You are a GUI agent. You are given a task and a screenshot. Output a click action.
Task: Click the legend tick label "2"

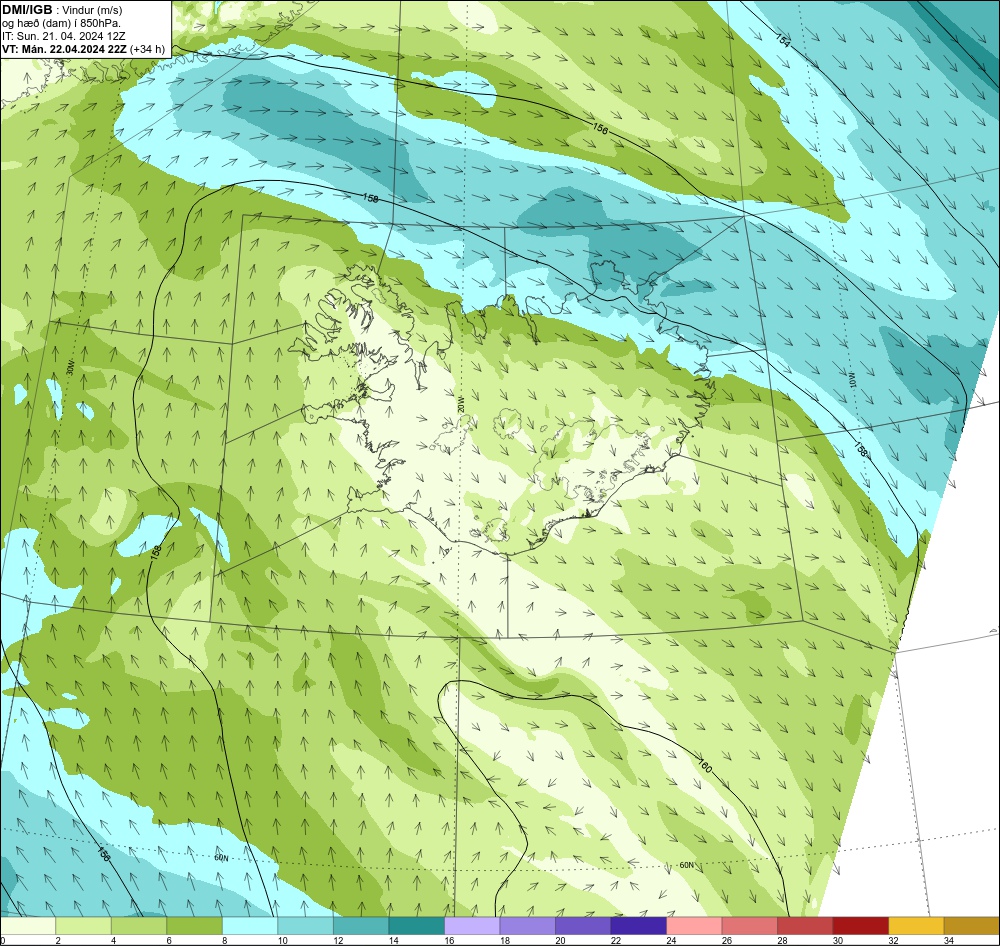pos(57,940)
